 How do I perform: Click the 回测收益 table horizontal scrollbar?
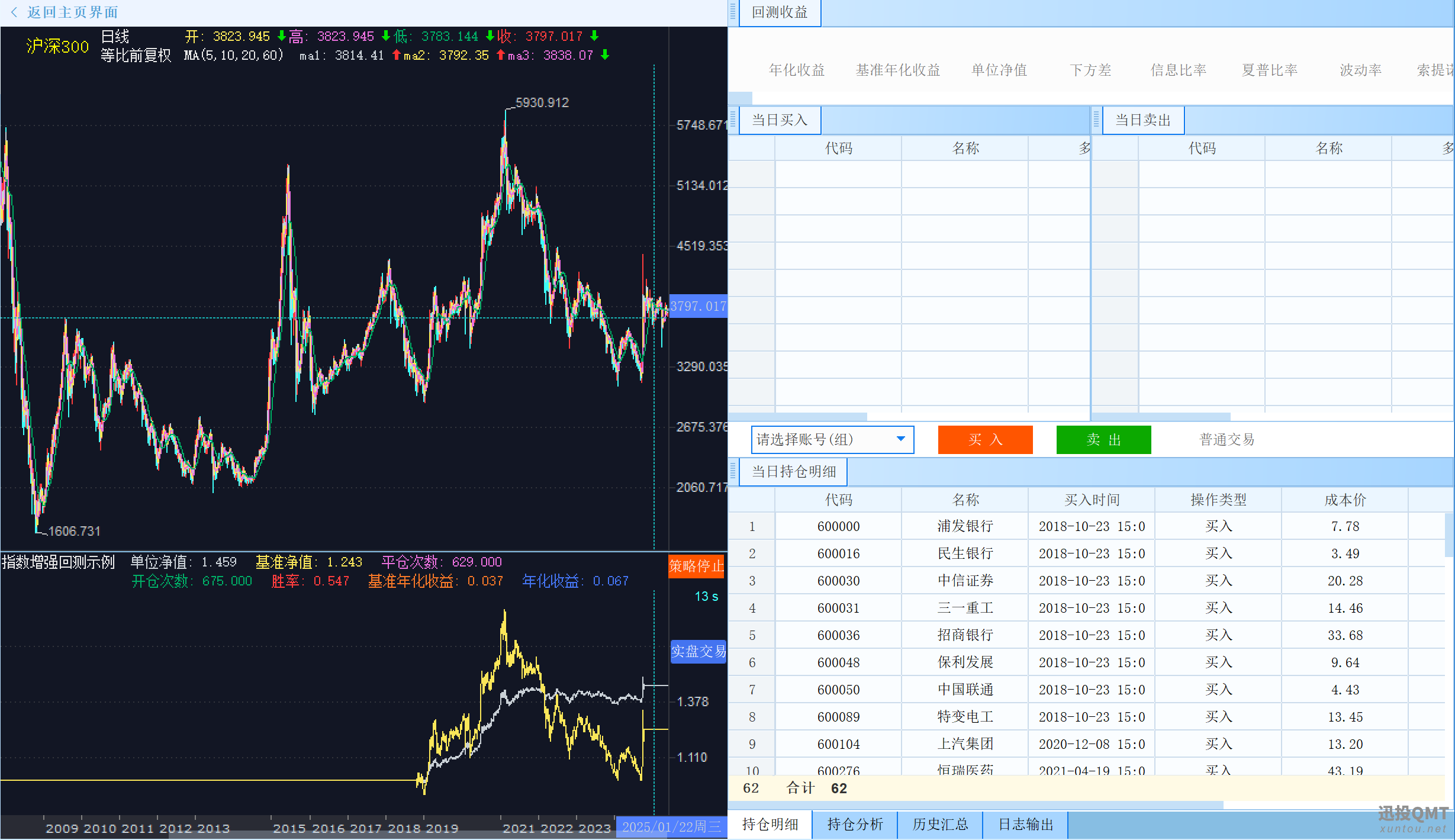click(x=741, y=97)
